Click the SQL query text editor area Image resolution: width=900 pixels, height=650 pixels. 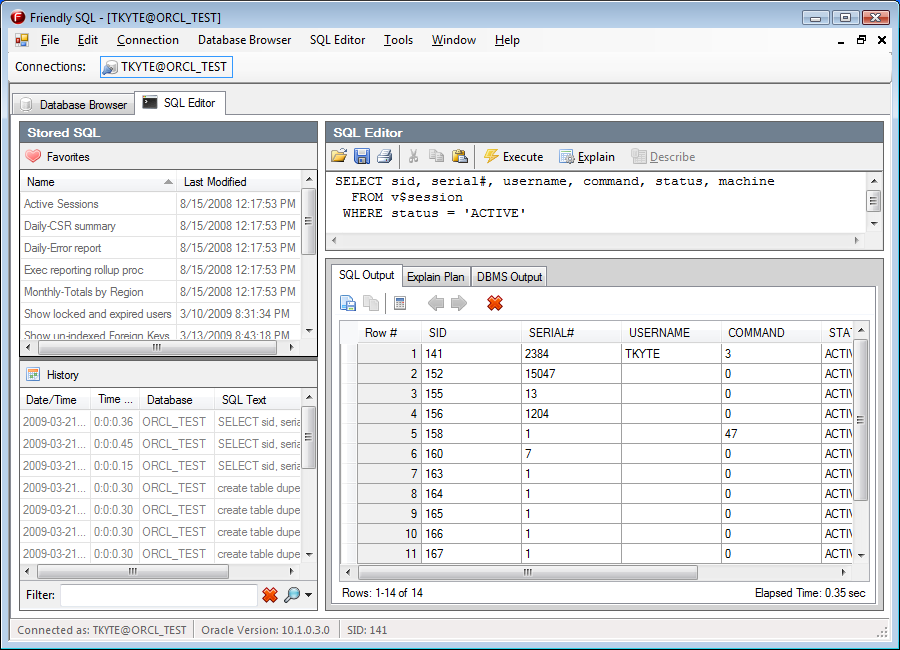click(595, 202)
